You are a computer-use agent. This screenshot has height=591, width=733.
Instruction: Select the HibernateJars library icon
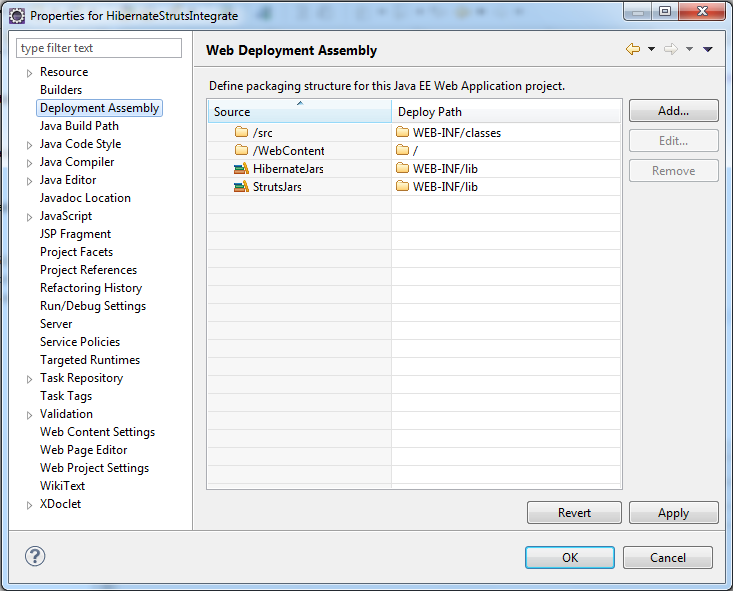pyautogui.click(x=241, y=168)
